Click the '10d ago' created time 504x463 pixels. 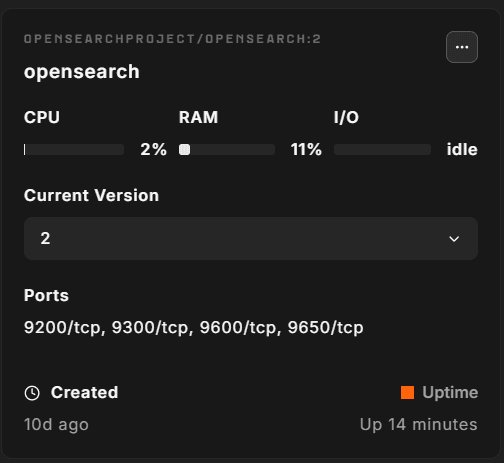pos(56,425)
